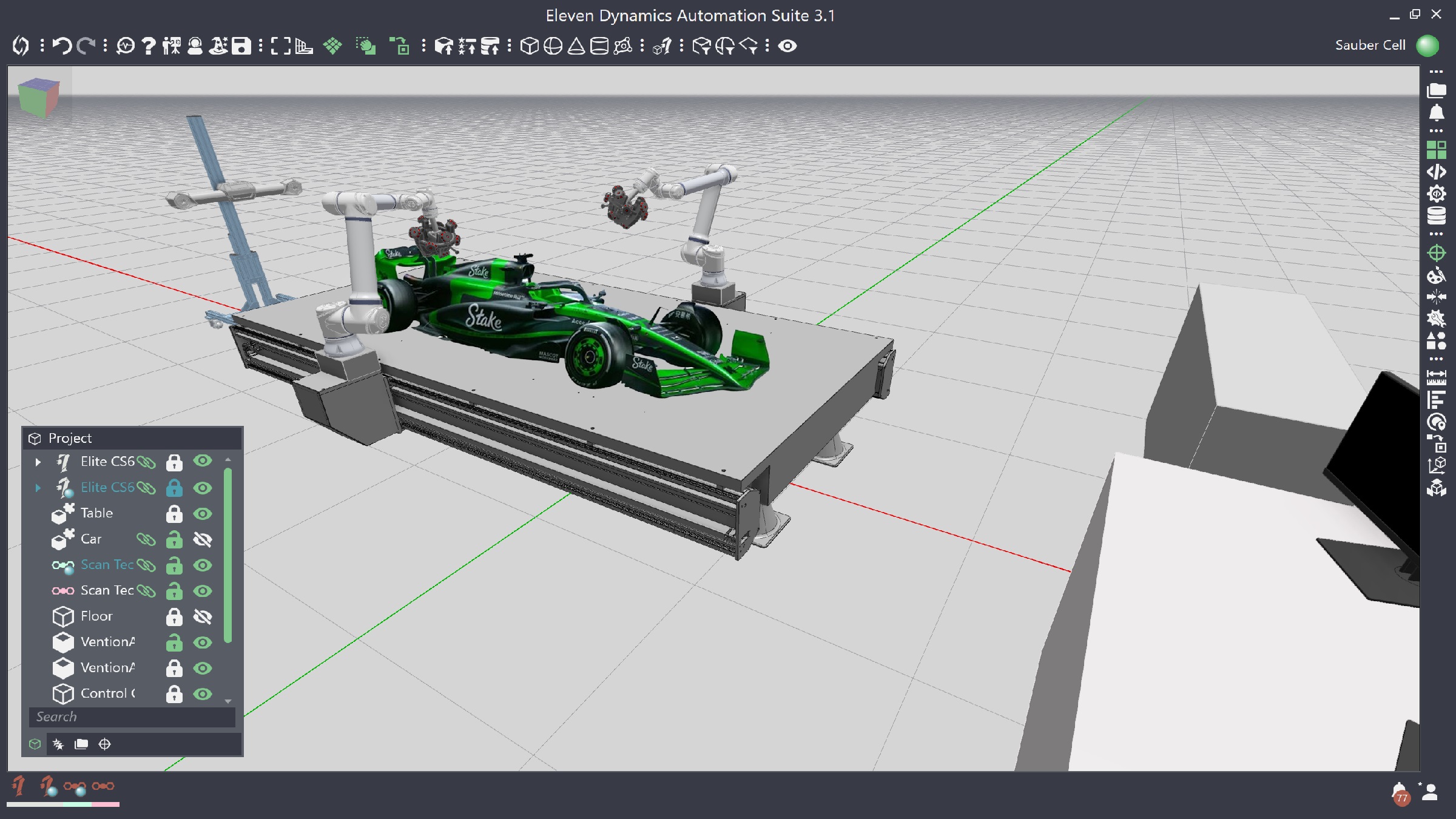Switch to target crosshair tab in Project panel
Image resolution: width=1456 pixels, height=819 pixels.
[104, 744]
